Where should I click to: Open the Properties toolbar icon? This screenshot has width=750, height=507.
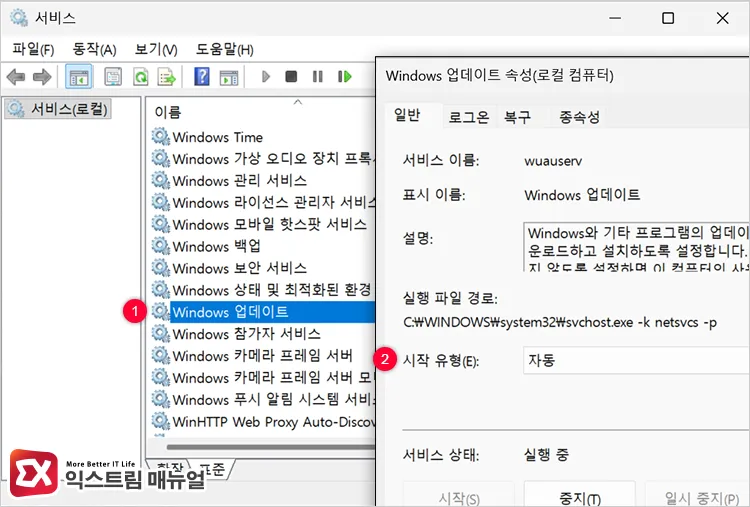[113, 77]
